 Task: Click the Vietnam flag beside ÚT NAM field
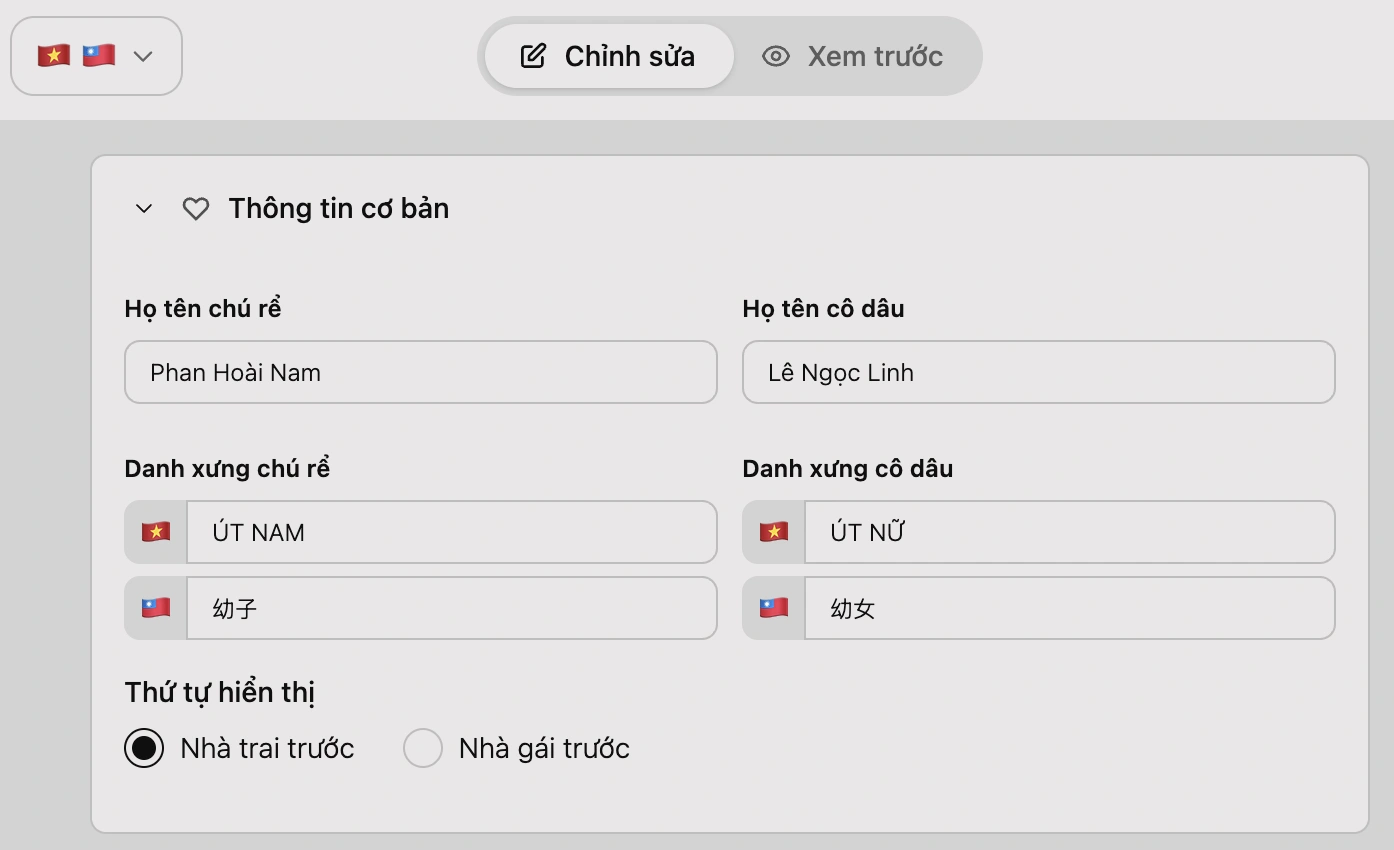[x=155, y=532]
